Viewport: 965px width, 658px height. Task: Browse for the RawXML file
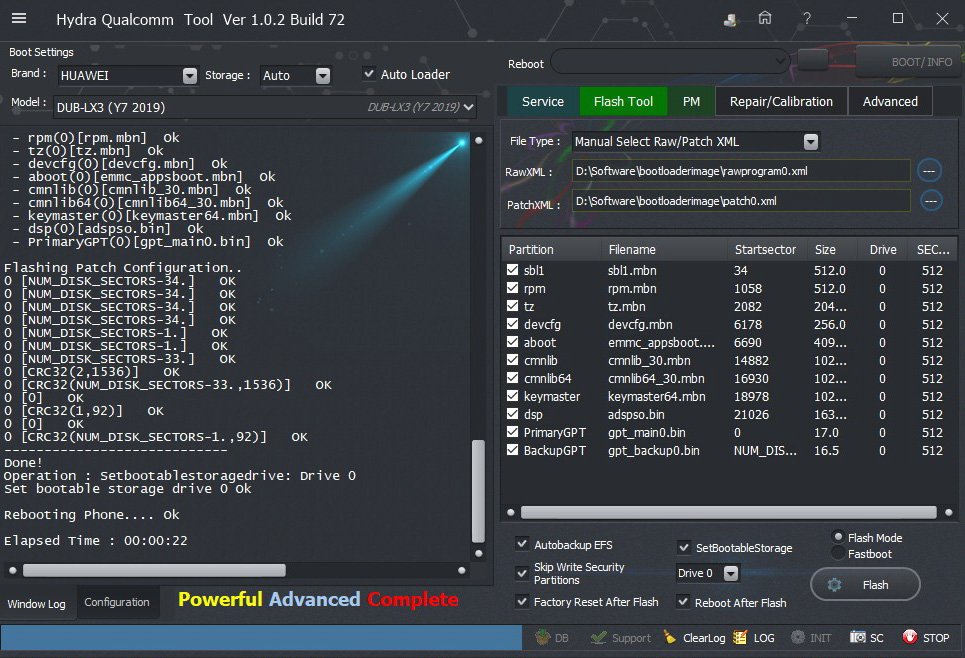click(929, 171)
